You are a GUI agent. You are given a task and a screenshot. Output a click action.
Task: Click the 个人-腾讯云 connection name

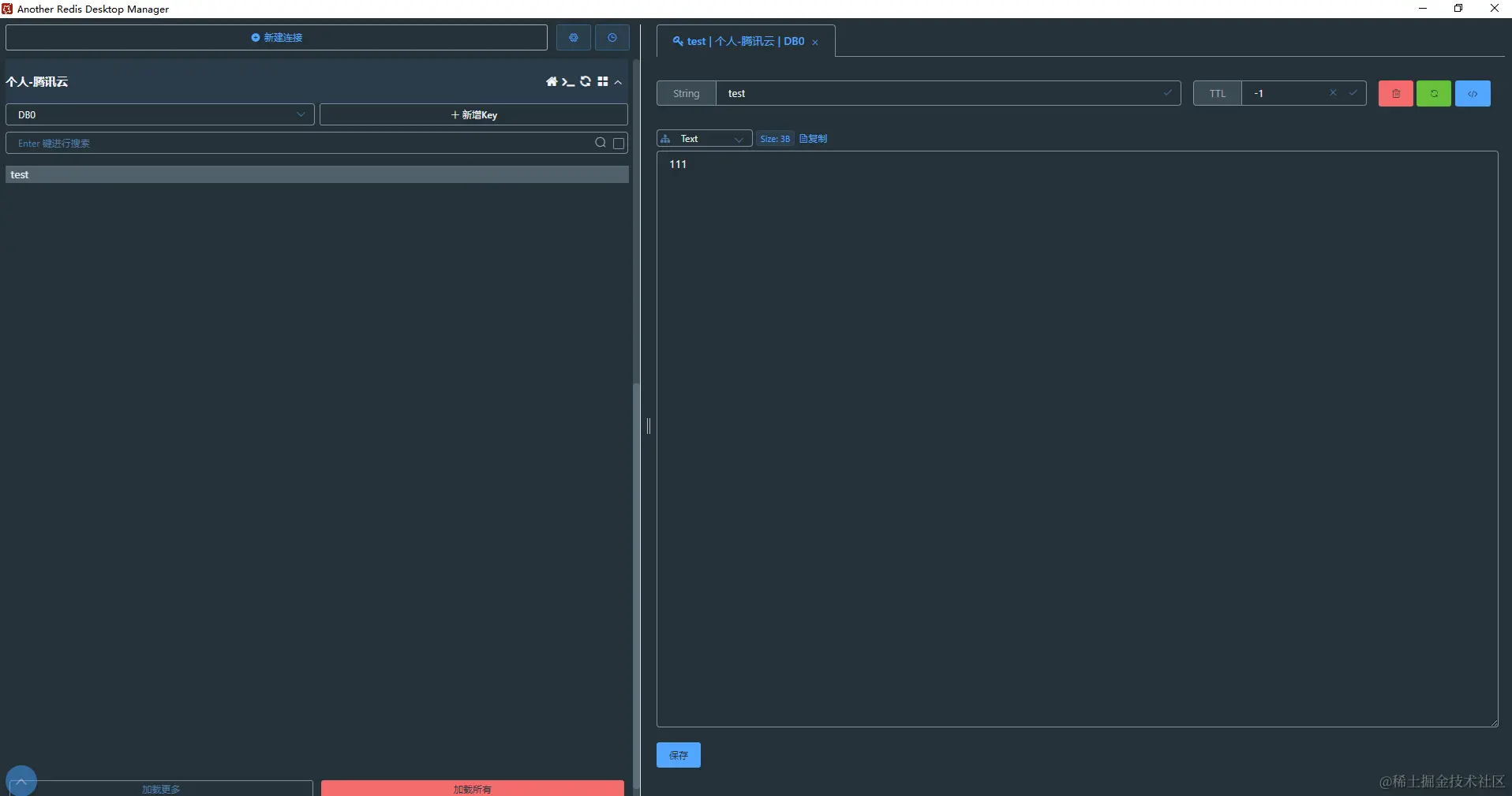click(x=37, y=81)
